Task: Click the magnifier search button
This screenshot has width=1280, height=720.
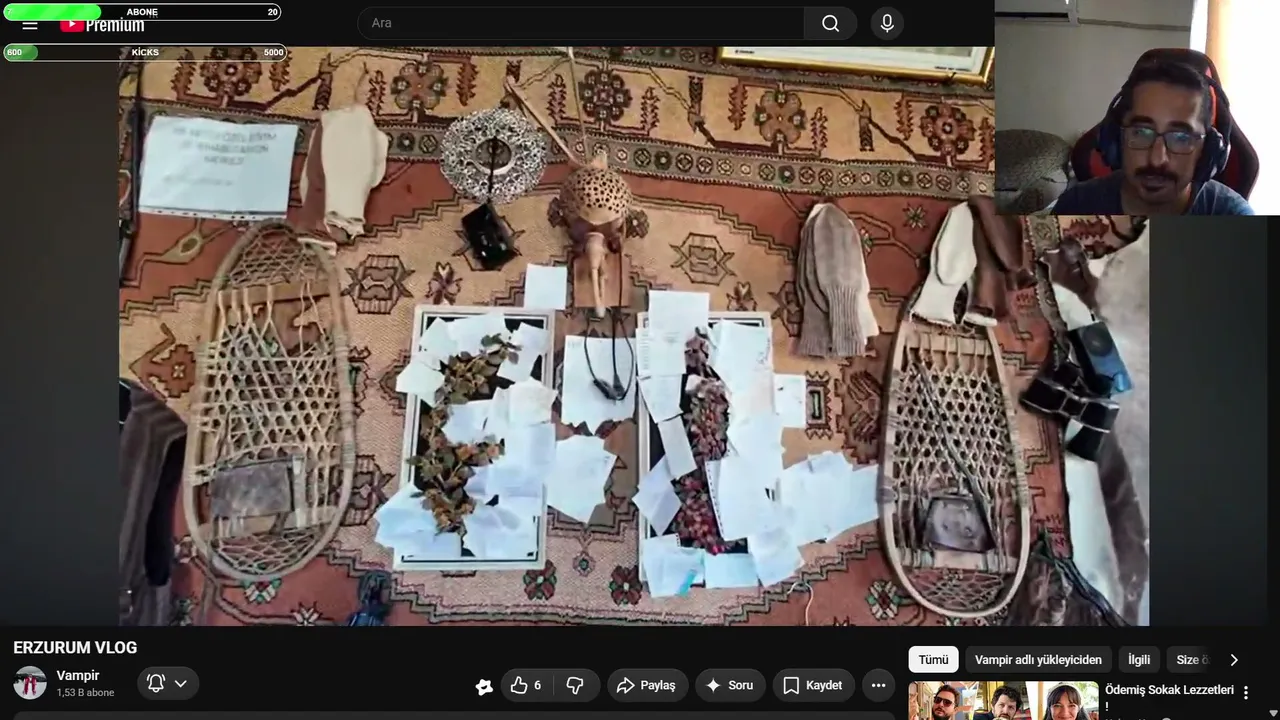Action: 830,23
